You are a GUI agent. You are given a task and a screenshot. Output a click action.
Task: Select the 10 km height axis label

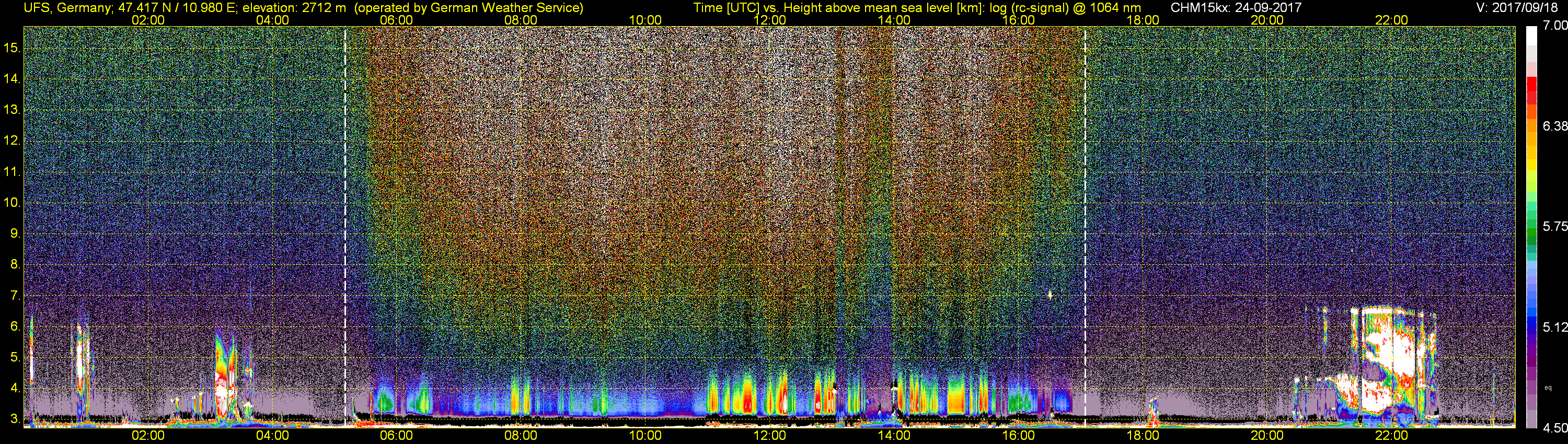click(11, 203)
